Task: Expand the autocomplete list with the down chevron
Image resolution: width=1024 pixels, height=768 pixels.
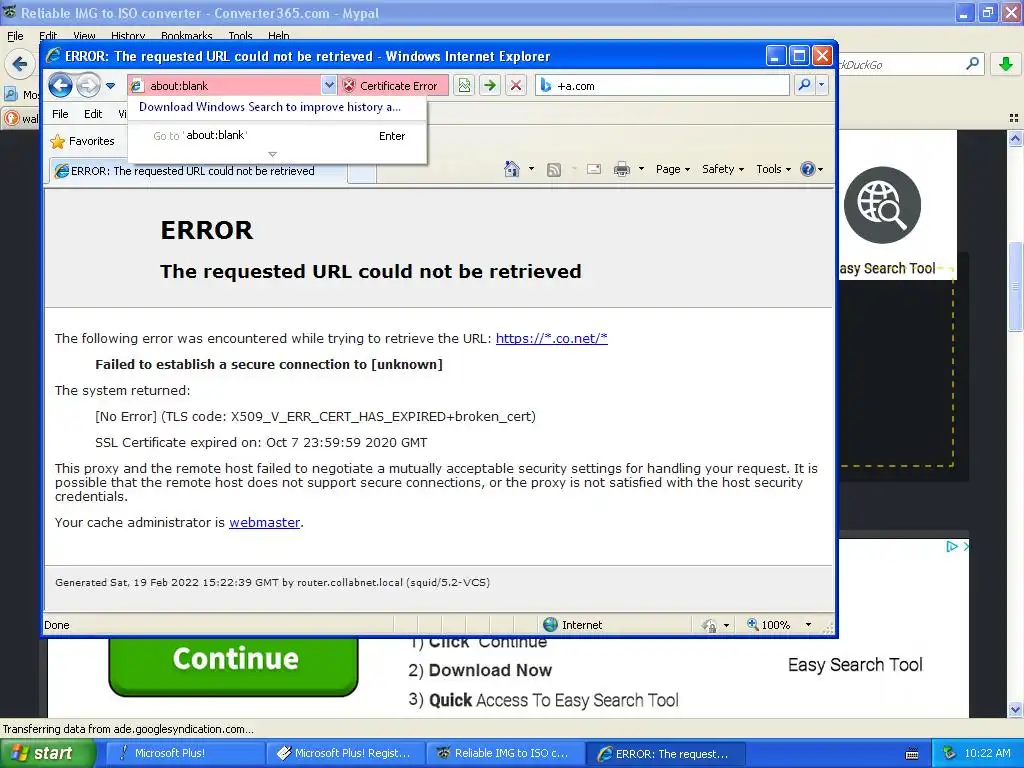Action: [273, 155]
